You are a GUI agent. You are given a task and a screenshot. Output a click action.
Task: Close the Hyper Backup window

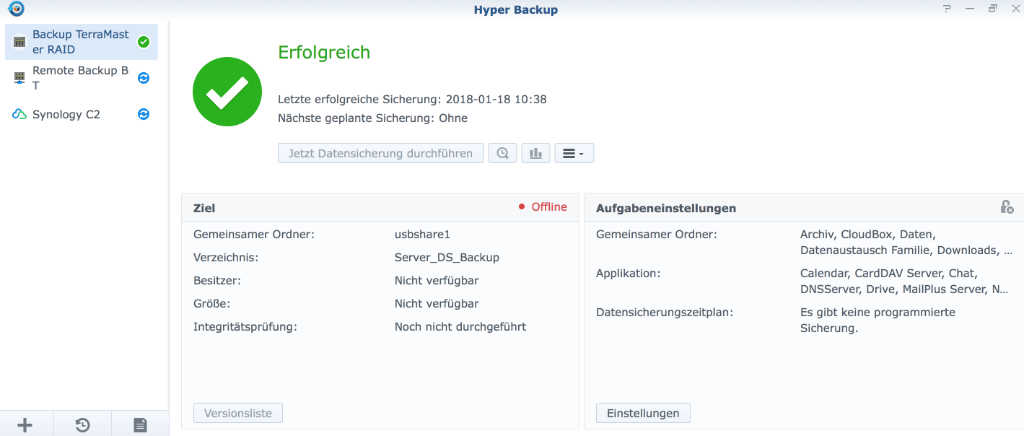click(x=1016, y=9)
